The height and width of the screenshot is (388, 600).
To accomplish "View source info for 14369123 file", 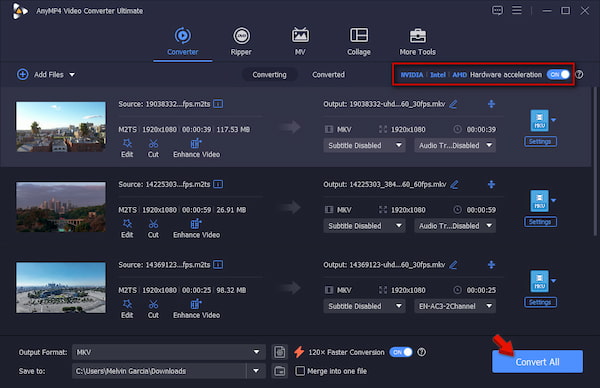I will pyautogui.click(x=218, y=264).
